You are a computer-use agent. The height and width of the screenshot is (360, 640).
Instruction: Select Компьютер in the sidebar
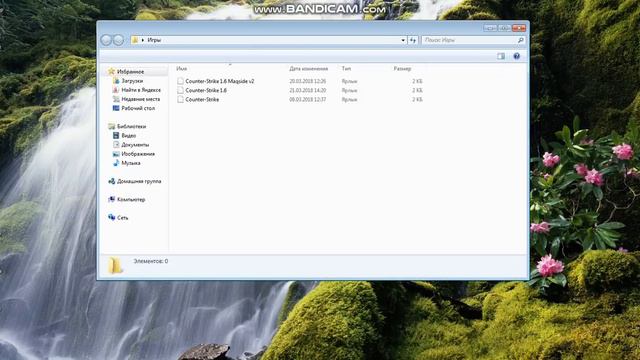(131, 200)
